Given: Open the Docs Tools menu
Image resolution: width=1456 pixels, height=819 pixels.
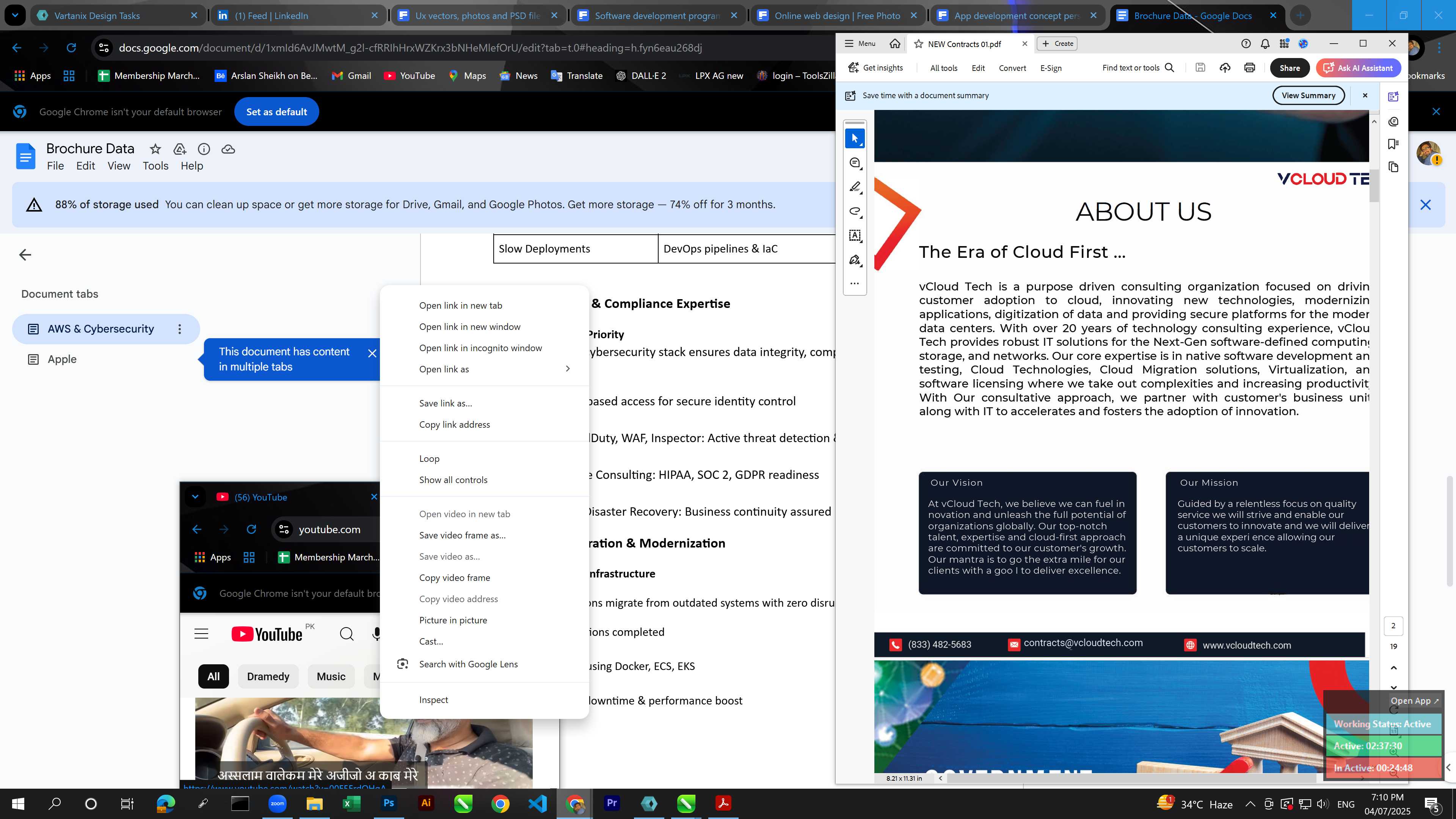Looking at the screenshot, I should (x=155, y=166).
